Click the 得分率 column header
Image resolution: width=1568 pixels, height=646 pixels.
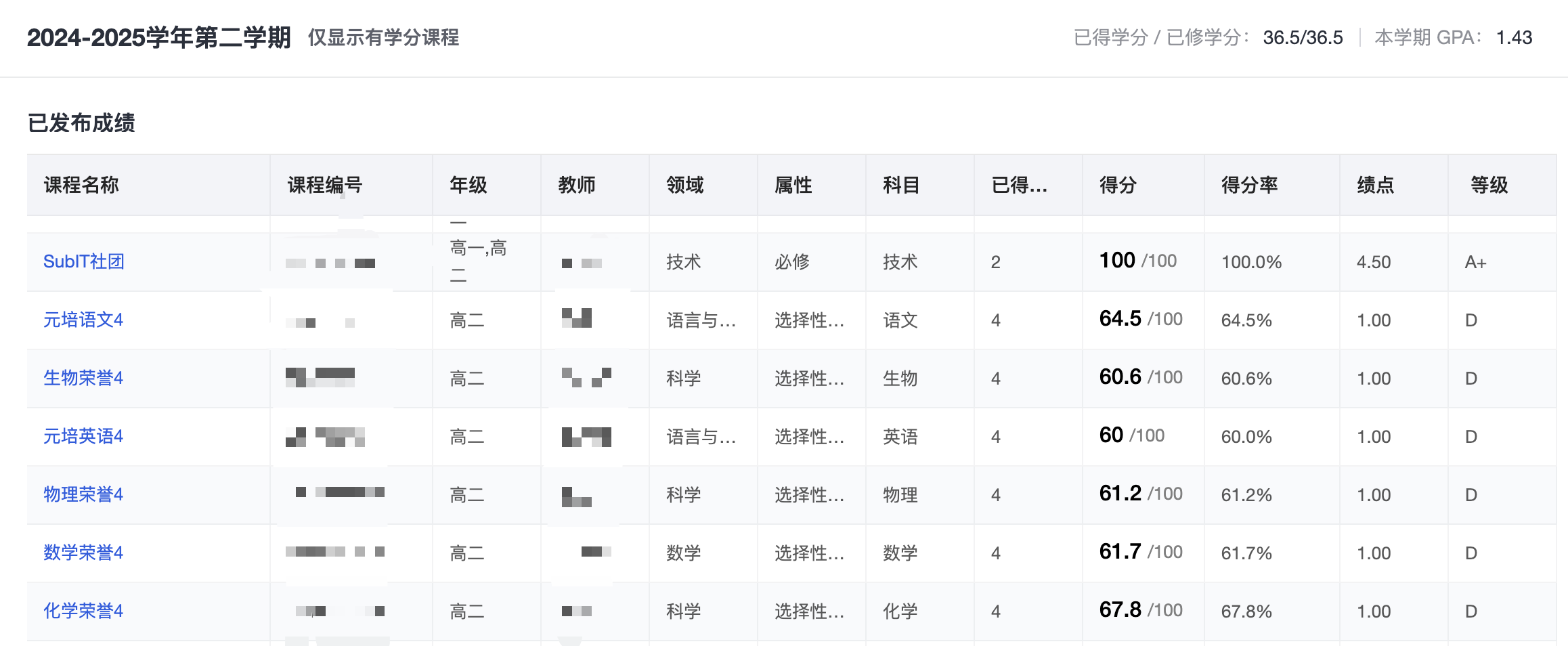pyautogui.click(x=1249, y=185)
